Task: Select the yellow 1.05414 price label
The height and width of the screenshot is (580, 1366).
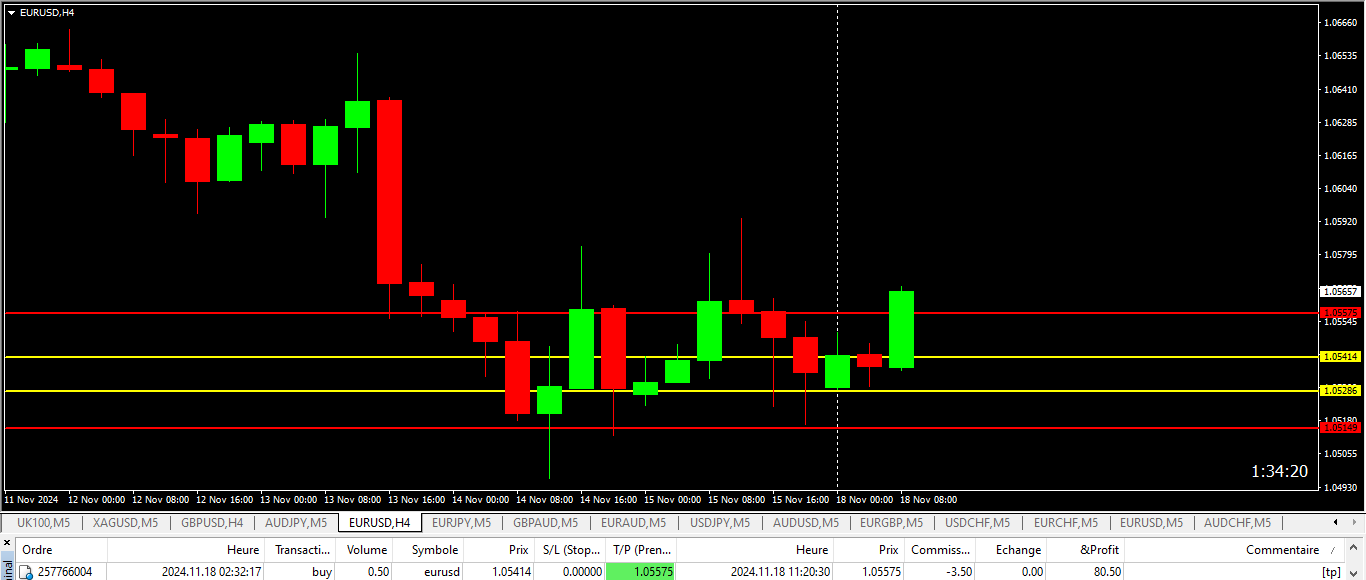Action: [1340, 357]
